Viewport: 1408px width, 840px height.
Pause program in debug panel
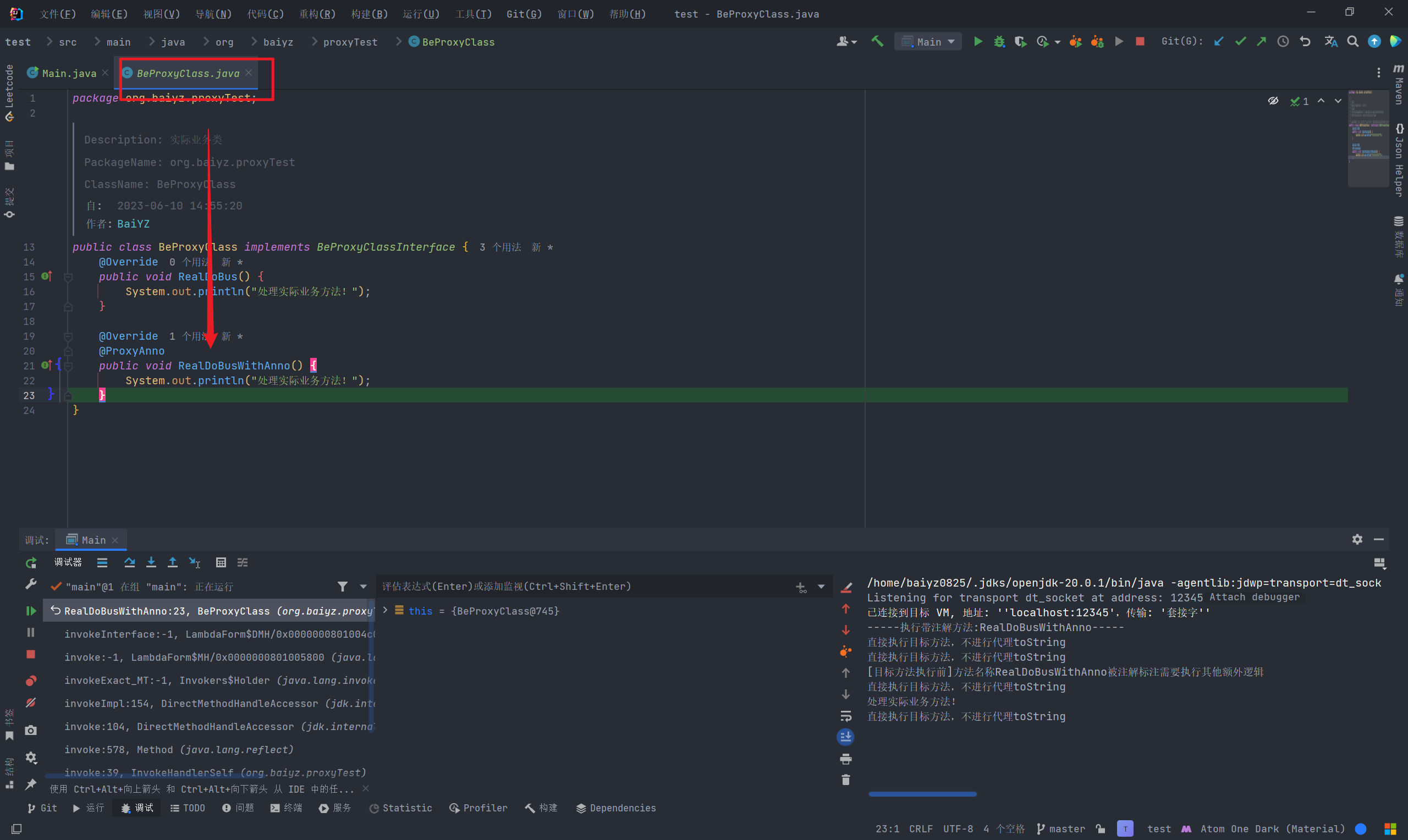click(x=31, y=632)
